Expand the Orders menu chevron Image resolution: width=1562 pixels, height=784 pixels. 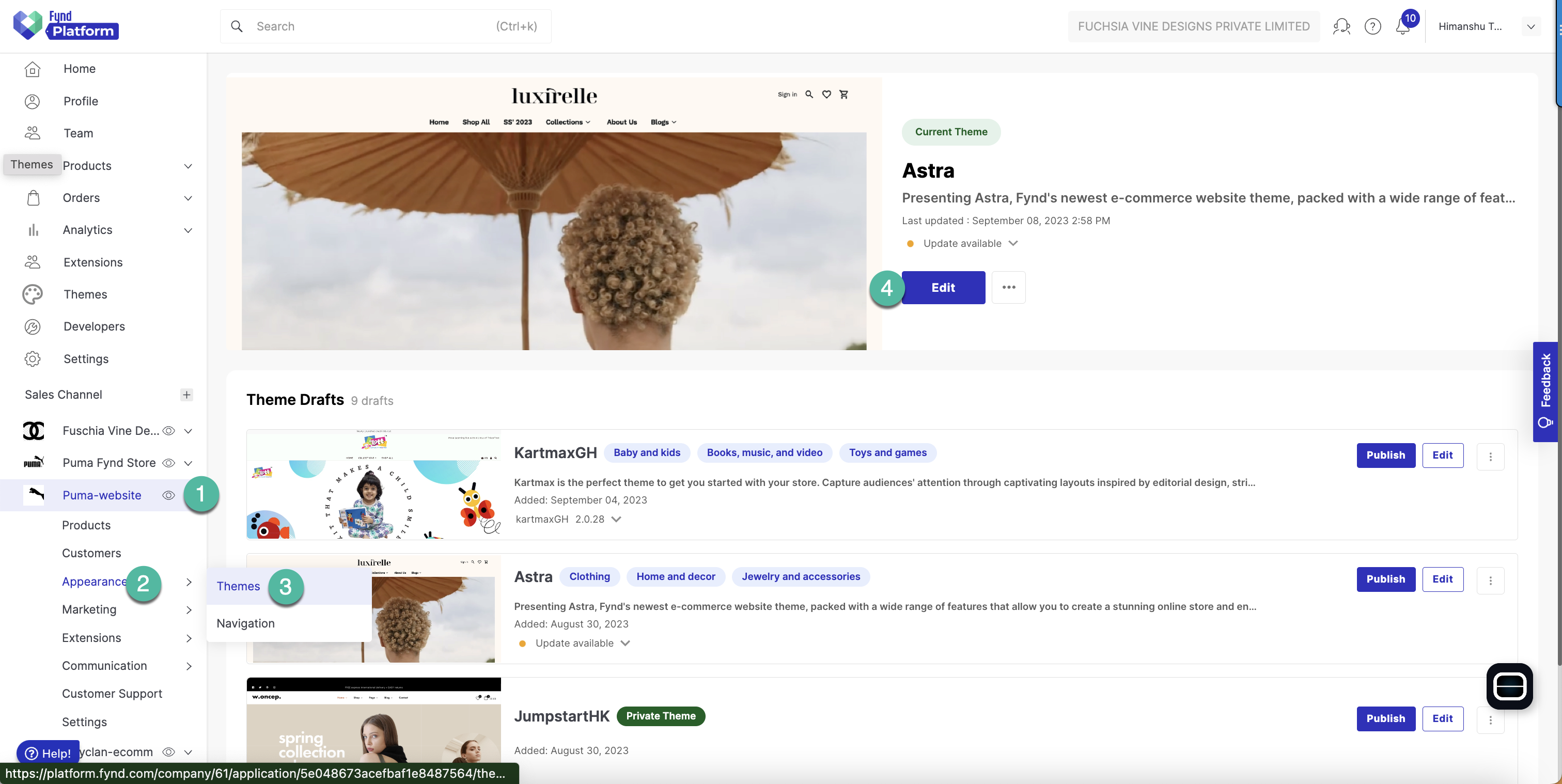(188, 198)
